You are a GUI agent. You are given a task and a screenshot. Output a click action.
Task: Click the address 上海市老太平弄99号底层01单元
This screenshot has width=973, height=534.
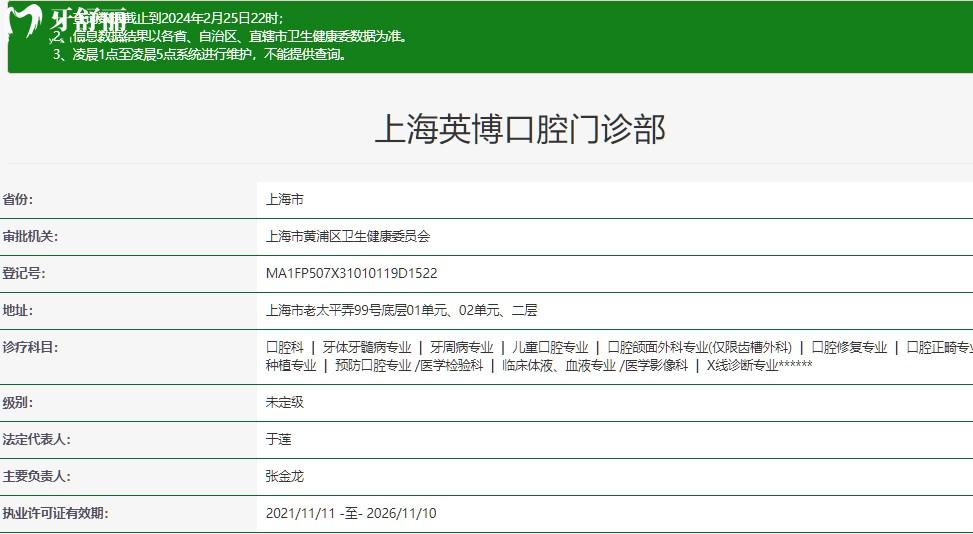(x=357, y=310)
